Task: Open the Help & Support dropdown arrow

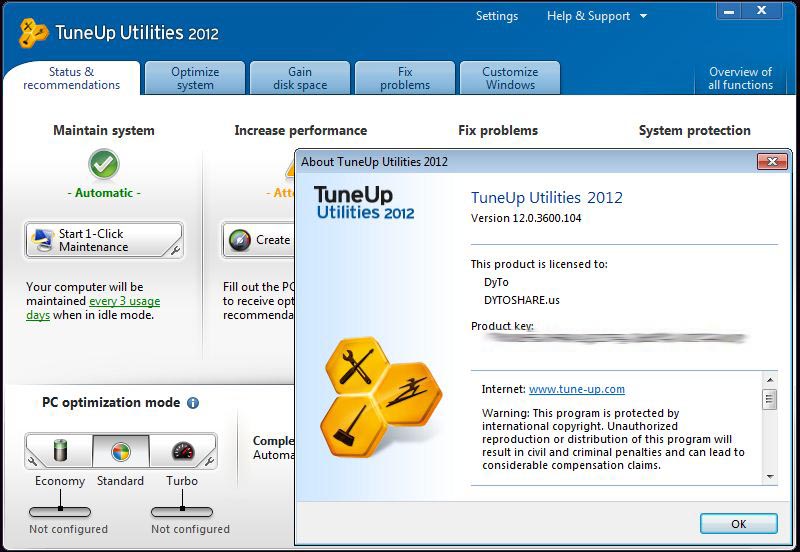Action: 643,16
